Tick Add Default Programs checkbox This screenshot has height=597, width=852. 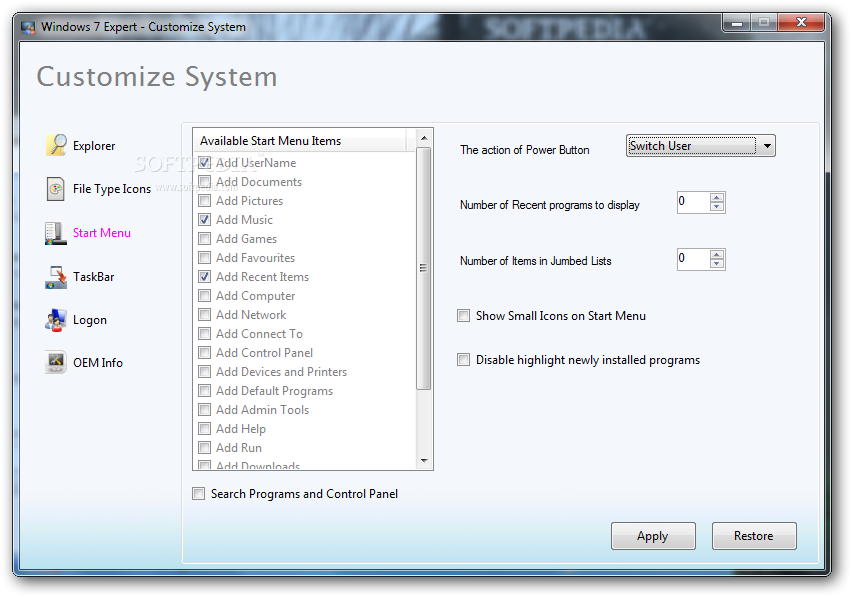tap(204, 391)
